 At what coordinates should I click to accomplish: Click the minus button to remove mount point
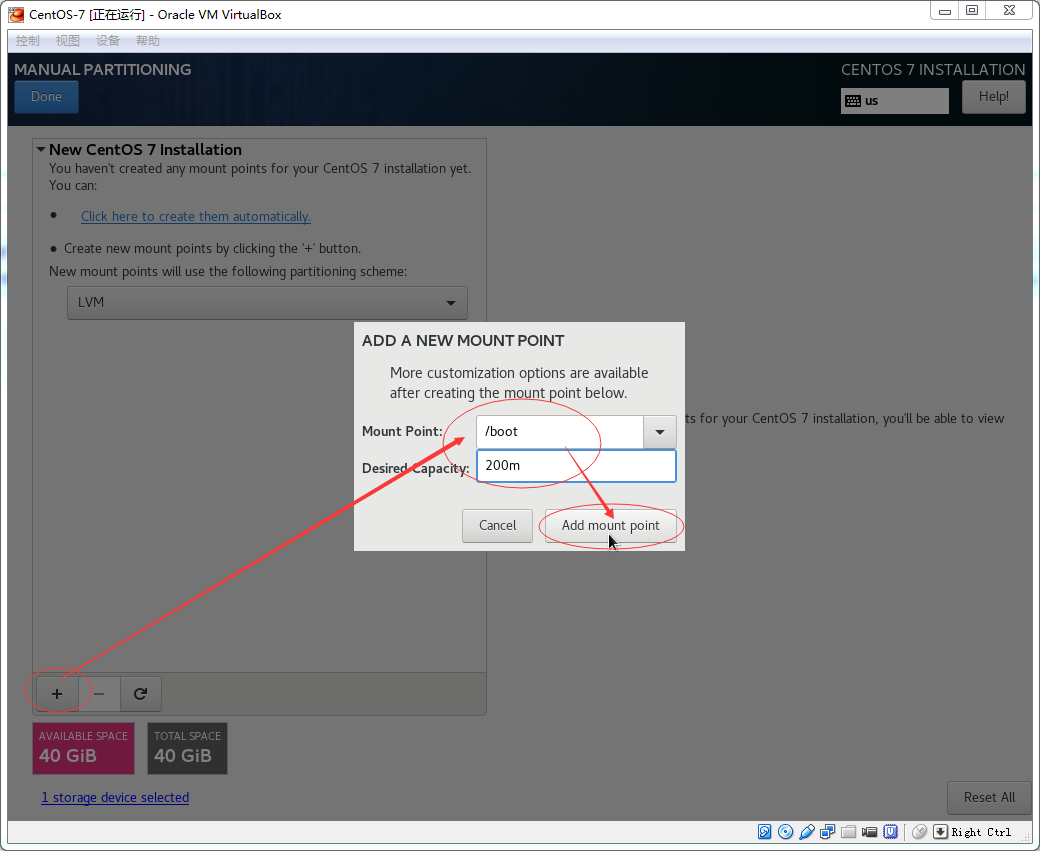99,693
